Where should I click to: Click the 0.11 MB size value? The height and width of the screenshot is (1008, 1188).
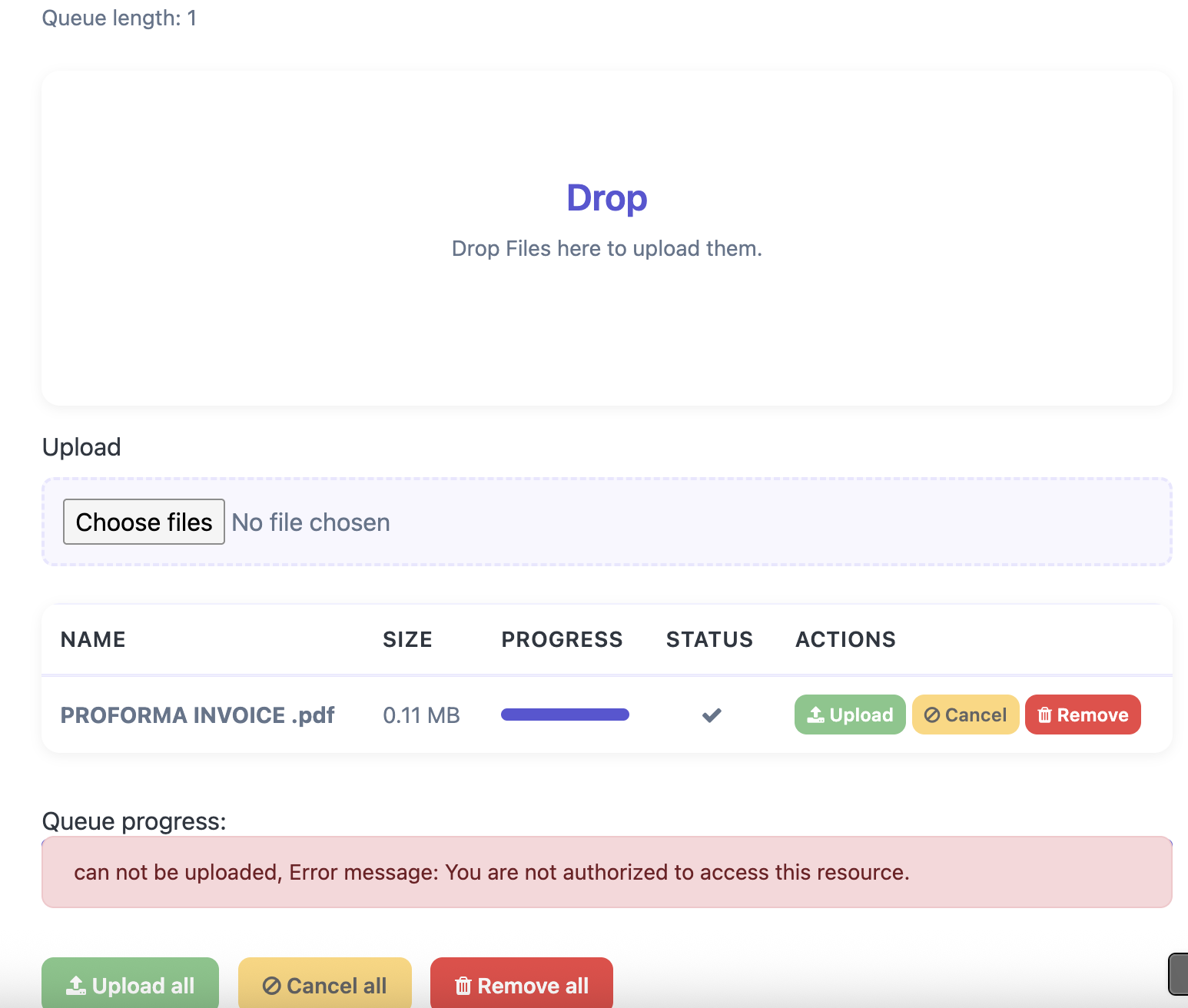coord(421,715)
